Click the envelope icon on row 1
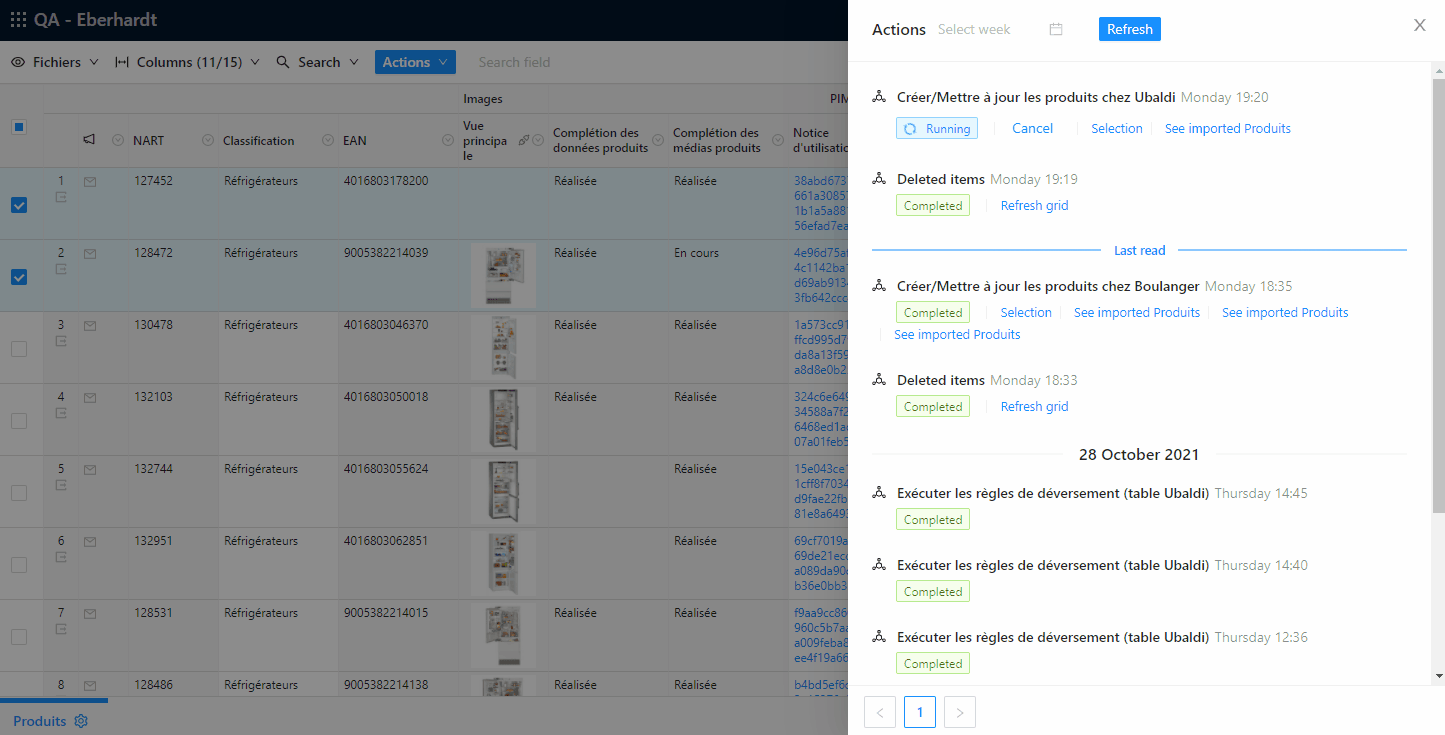Viewport: 1445px width, 735px height. (90, 181)
